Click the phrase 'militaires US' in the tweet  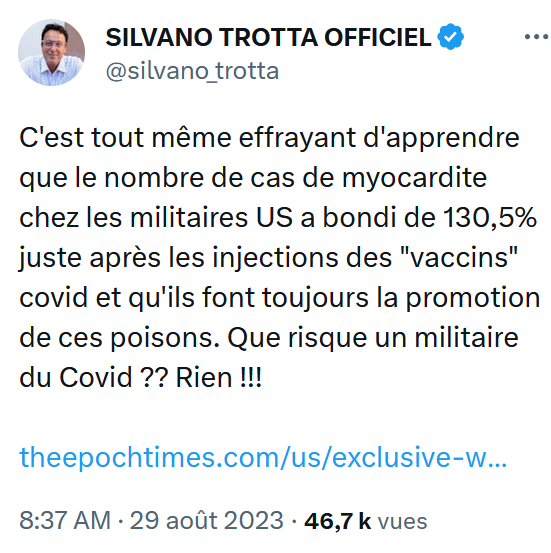coord(211,218)
